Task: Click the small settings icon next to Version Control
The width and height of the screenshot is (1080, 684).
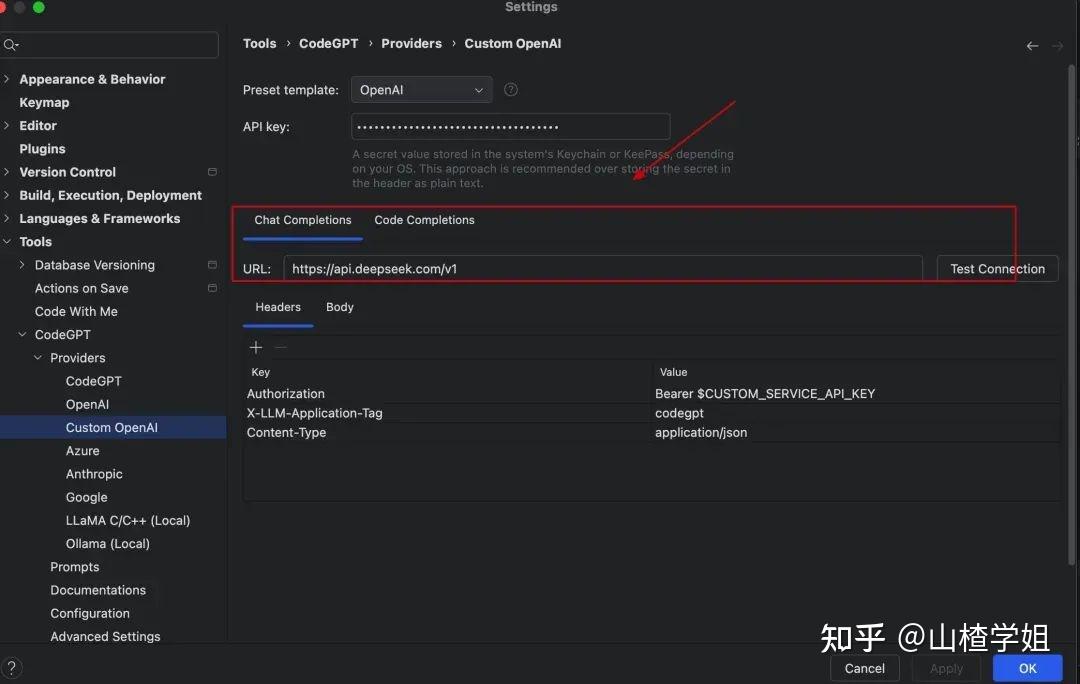Action: point(211,171)
